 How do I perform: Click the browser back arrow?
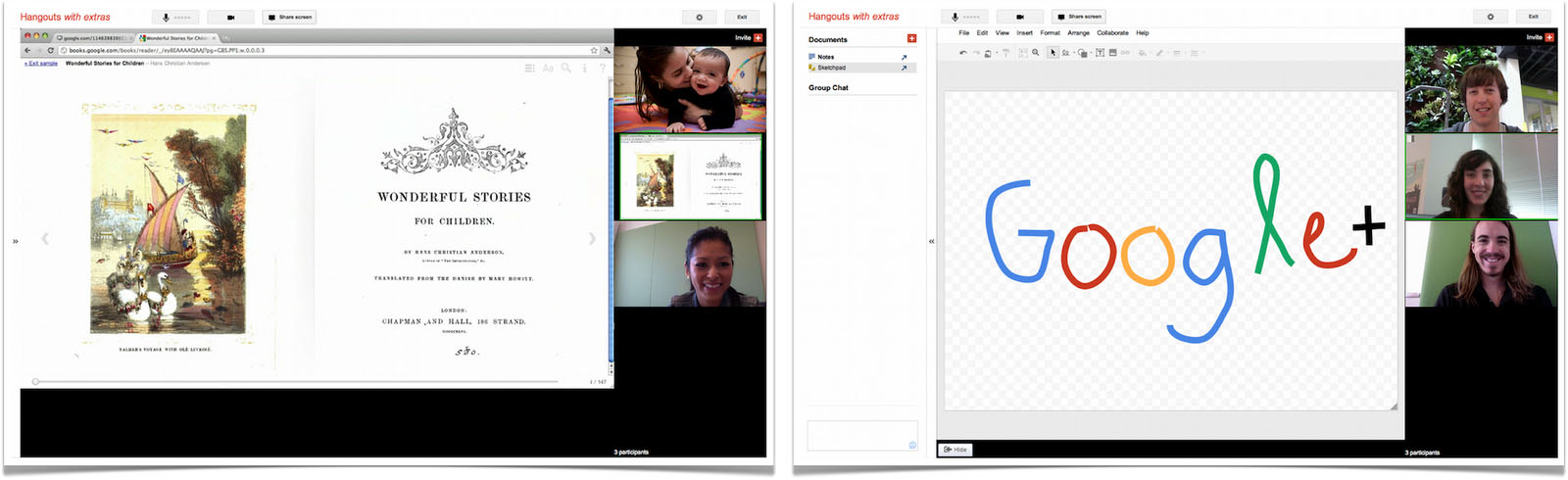pos(27,50)
